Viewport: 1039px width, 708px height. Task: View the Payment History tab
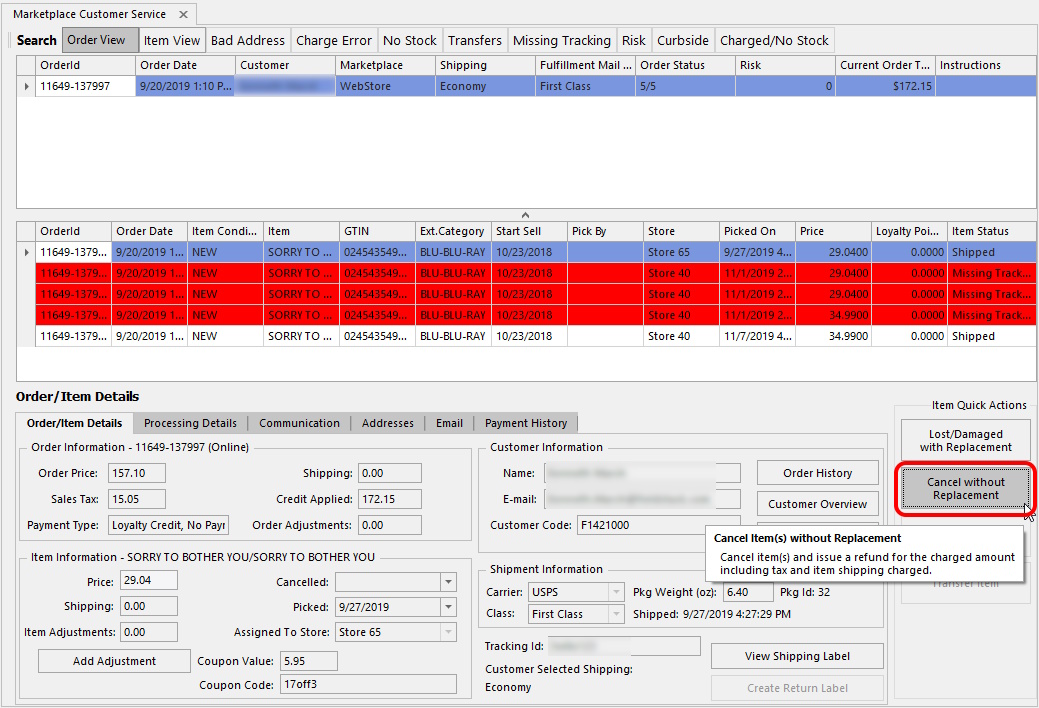(526, 423)
